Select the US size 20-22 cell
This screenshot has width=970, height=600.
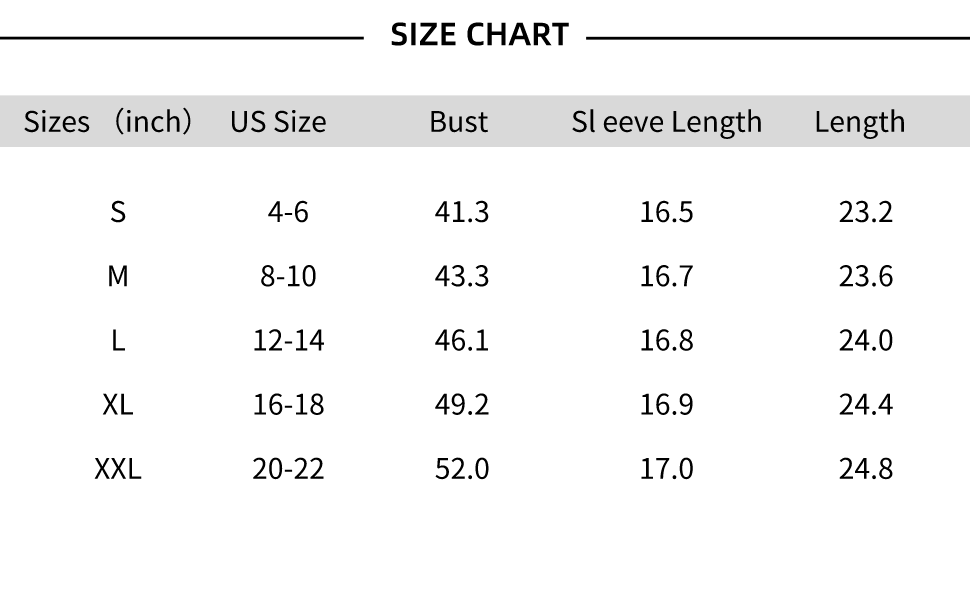(288, 468)
